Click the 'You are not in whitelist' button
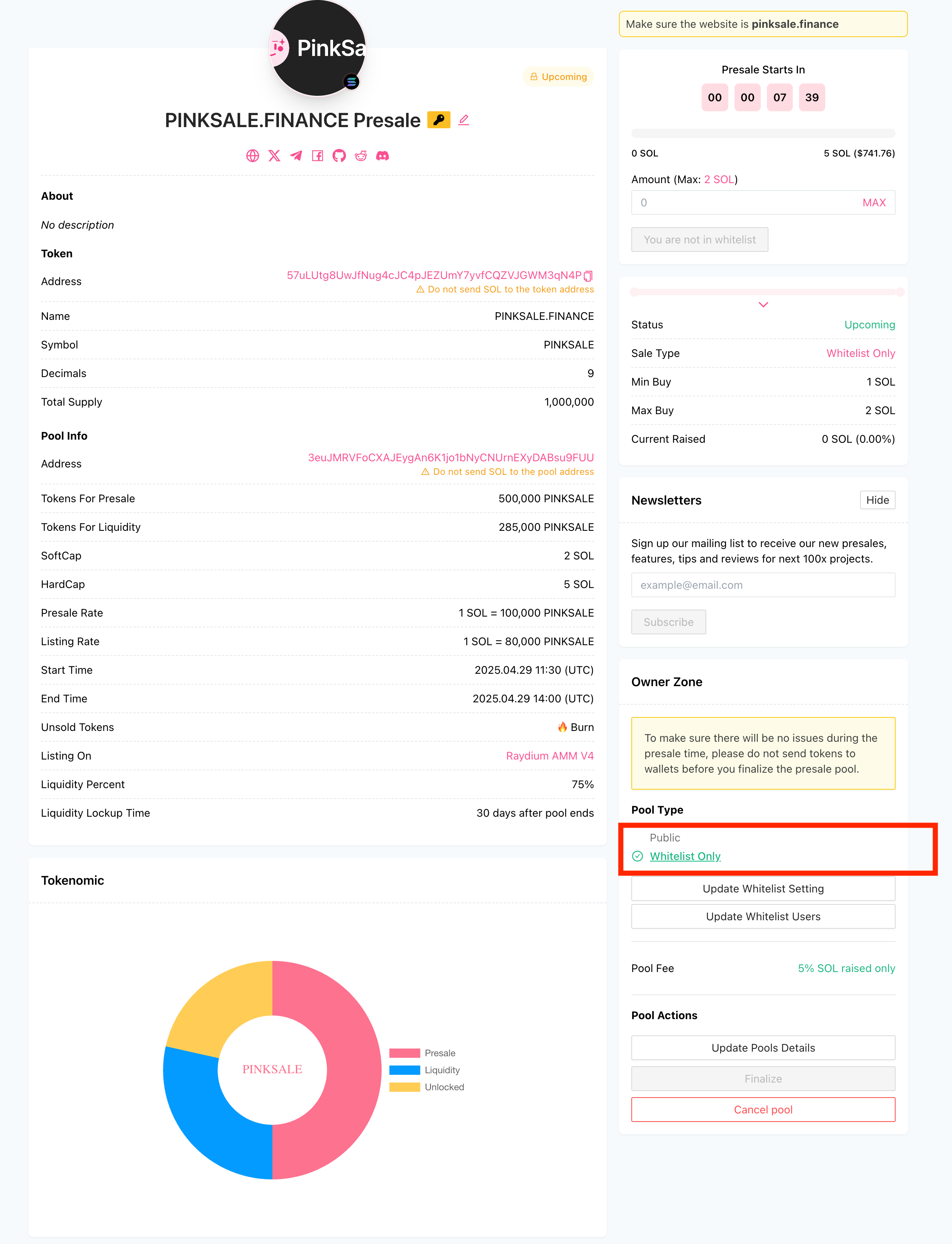 [x=699, y=240]
